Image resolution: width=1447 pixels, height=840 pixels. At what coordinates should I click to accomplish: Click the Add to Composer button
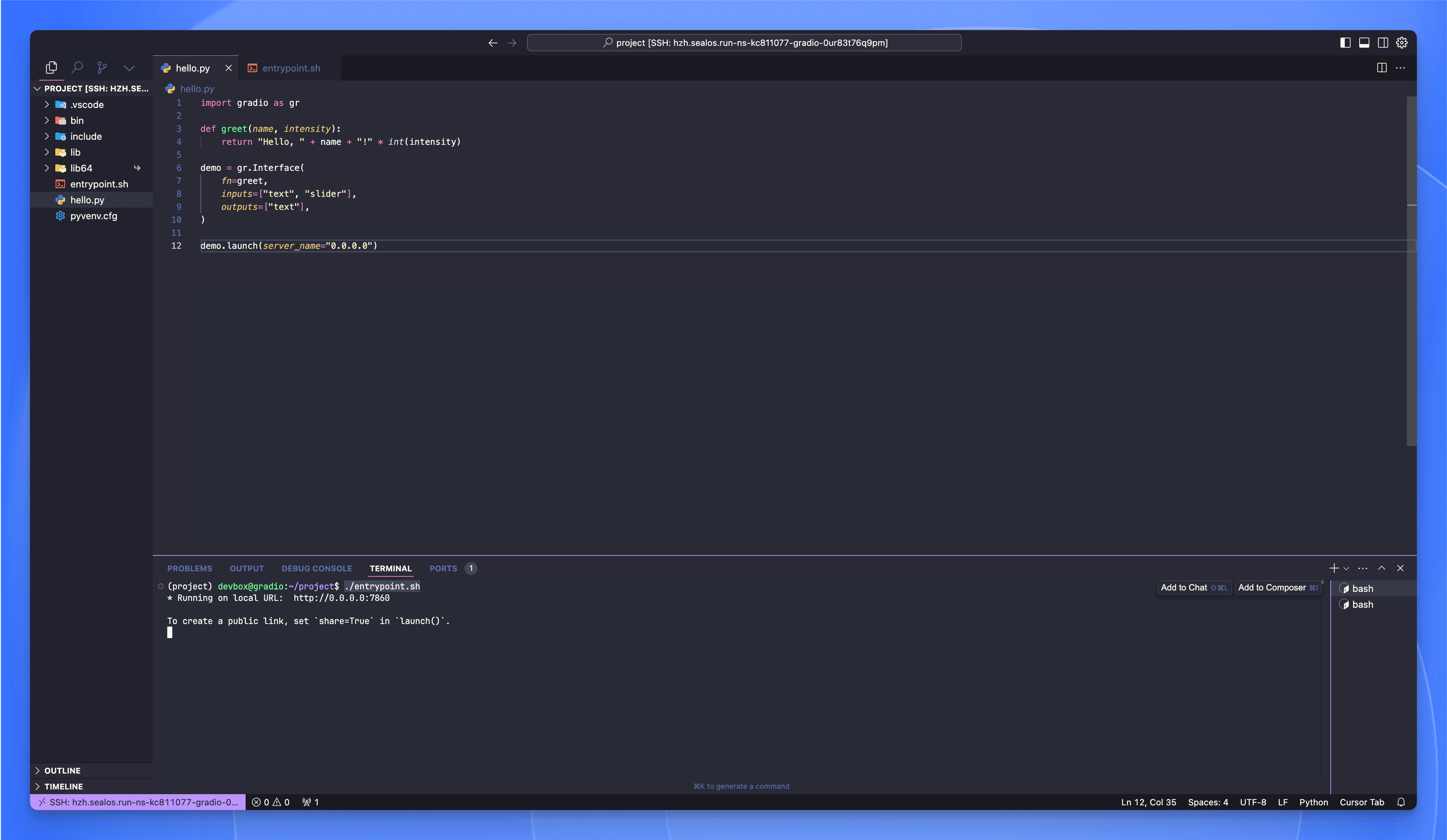point(1278,587)
